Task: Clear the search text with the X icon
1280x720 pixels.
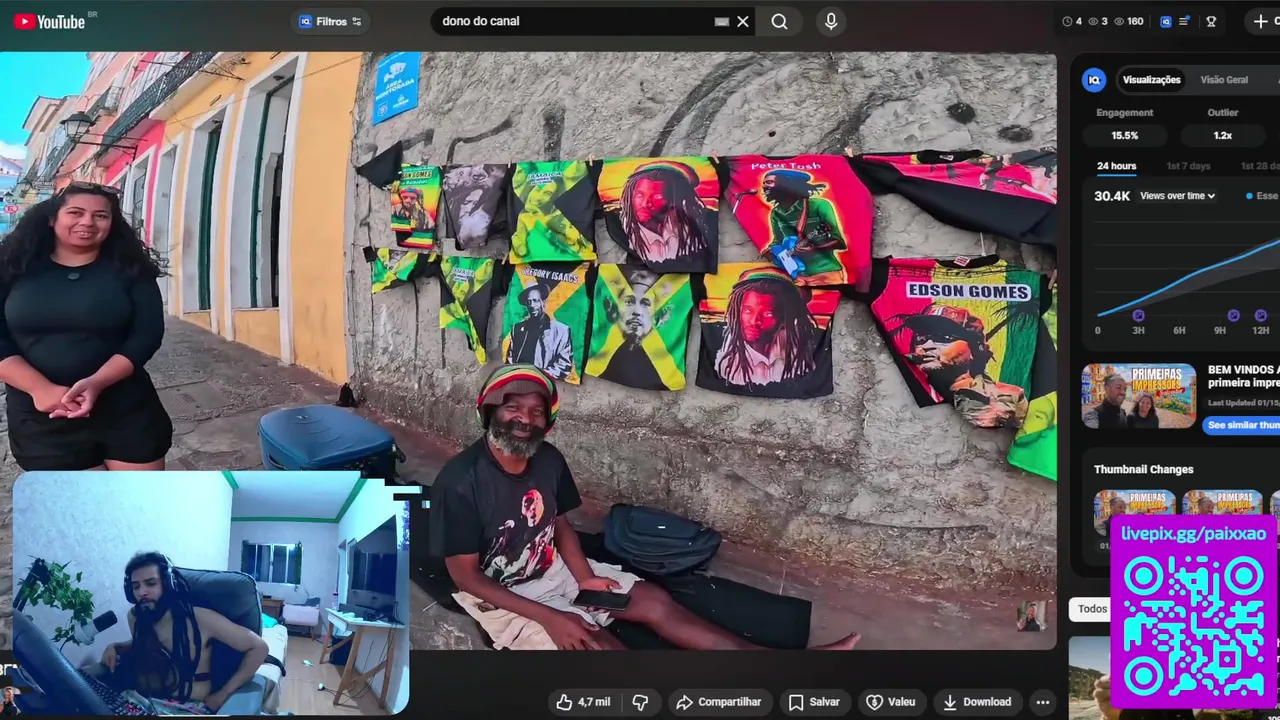Action: tap(743, 21)
